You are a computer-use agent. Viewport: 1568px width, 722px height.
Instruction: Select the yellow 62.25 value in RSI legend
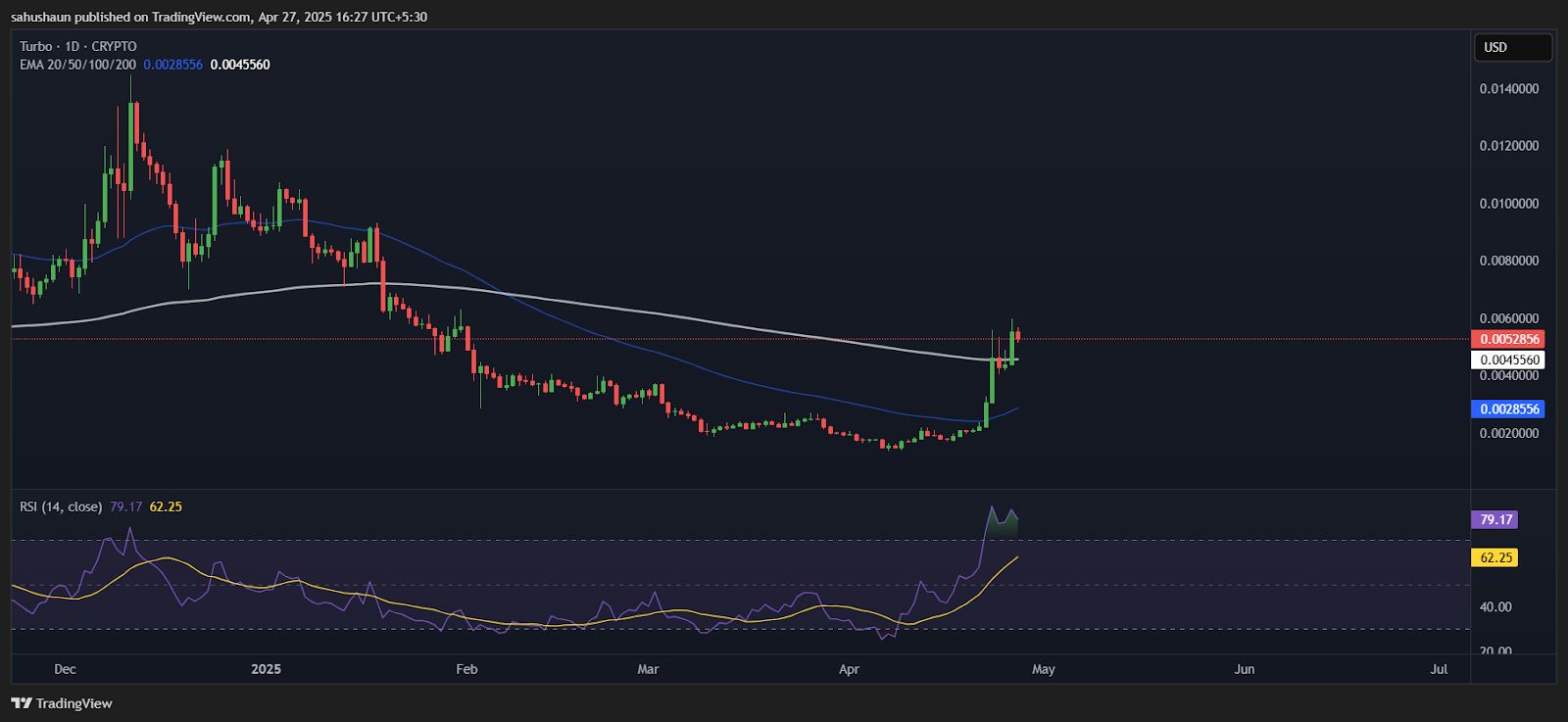166,506
